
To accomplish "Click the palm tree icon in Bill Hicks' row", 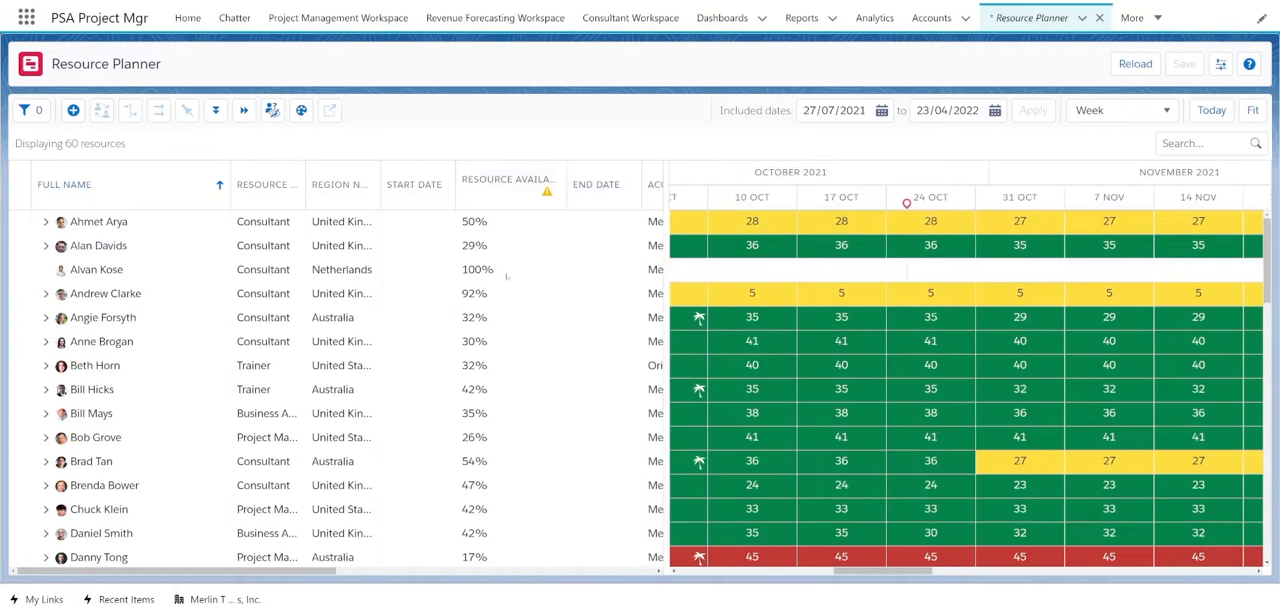I will tap(699, 389).
